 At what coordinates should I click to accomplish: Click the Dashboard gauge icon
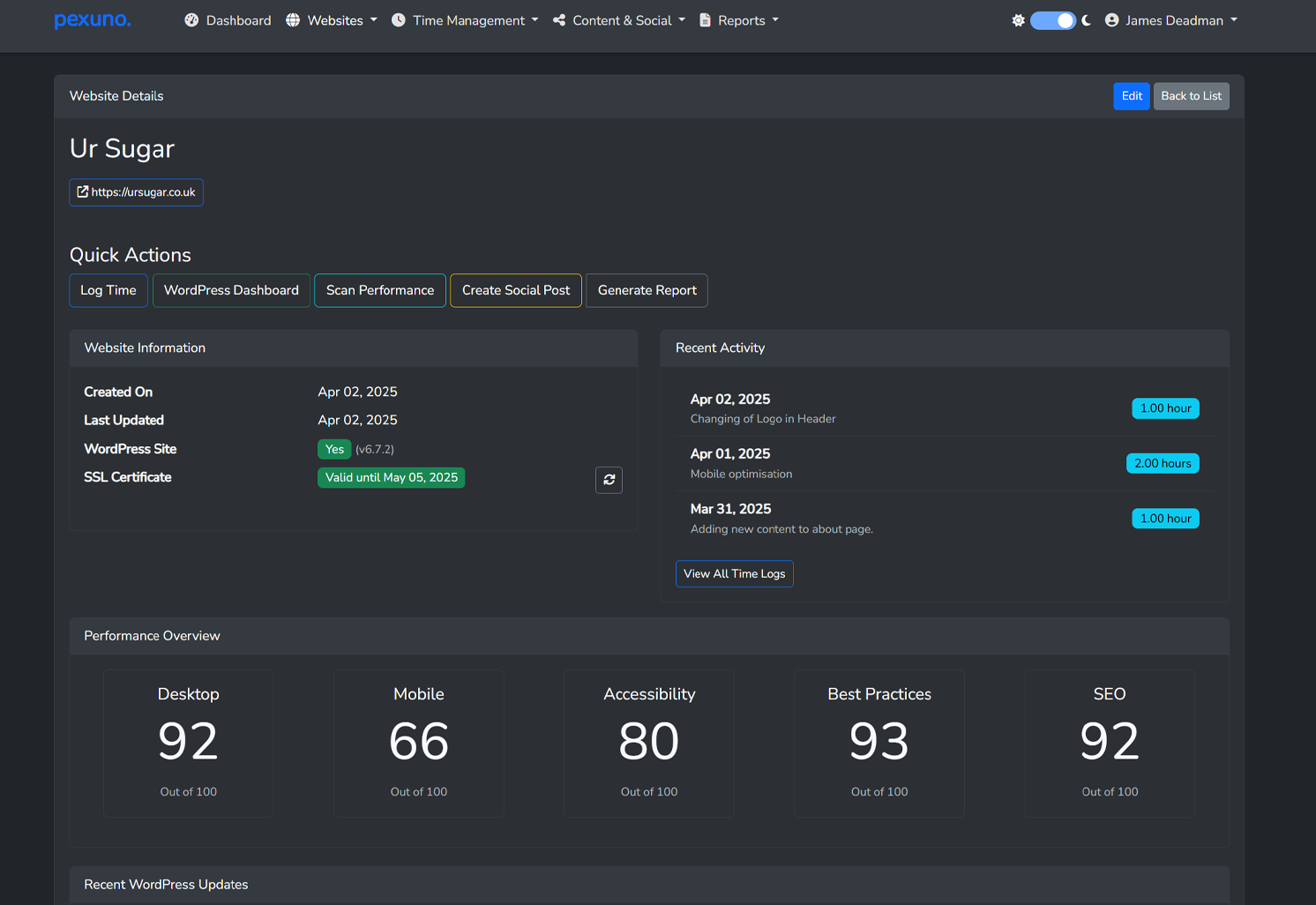[191, 20]
